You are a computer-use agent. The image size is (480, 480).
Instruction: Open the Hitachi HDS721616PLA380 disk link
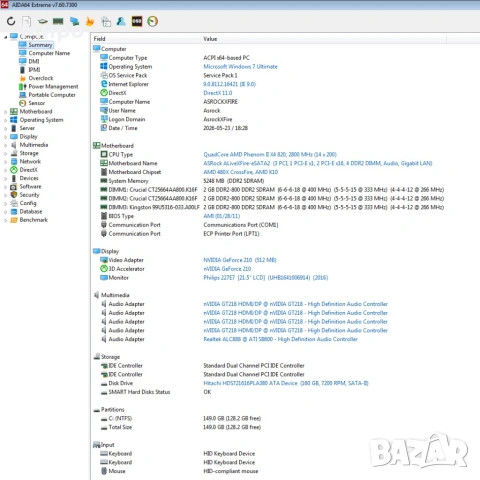tap(286, 383)
